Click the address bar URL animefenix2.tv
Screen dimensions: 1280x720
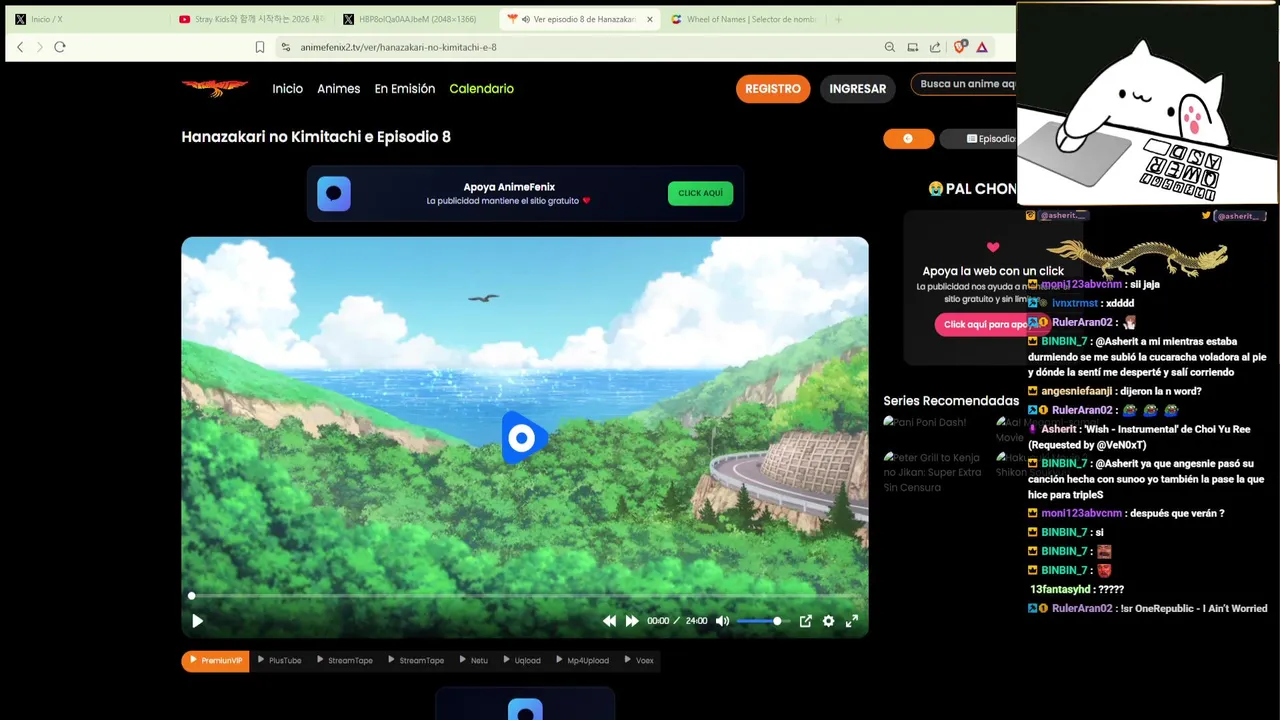click(x=398, y=47)
